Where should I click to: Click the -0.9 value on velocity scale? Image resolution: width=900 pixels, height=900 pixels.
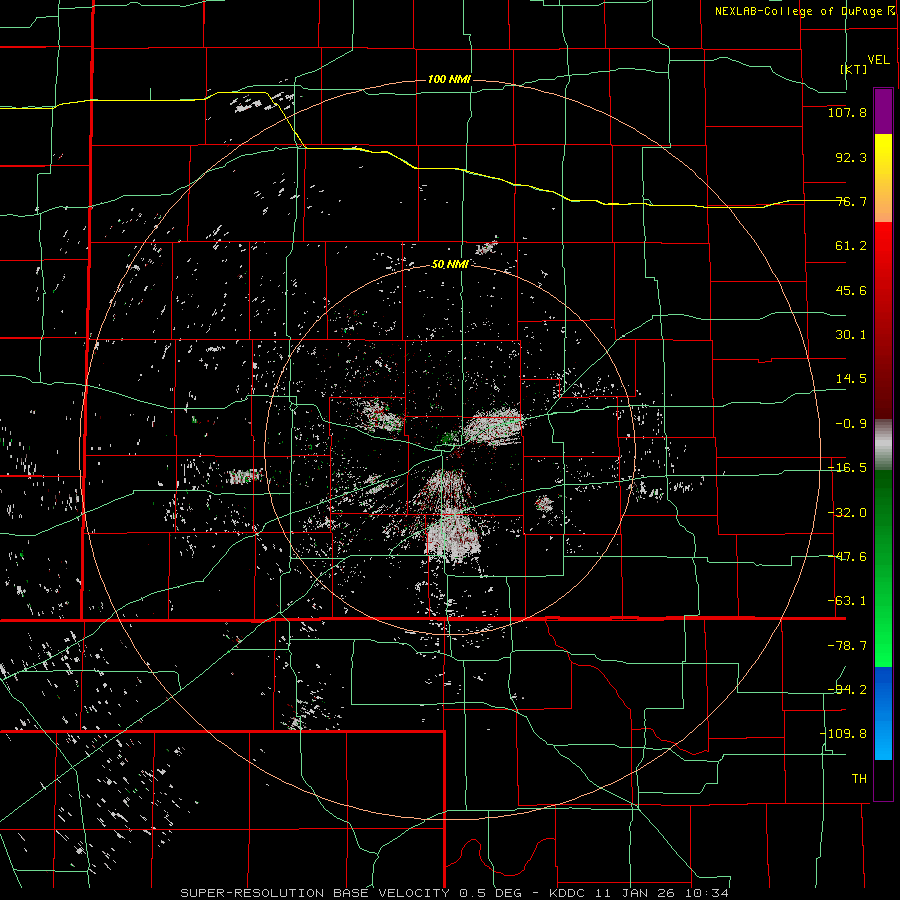[851, 424]
